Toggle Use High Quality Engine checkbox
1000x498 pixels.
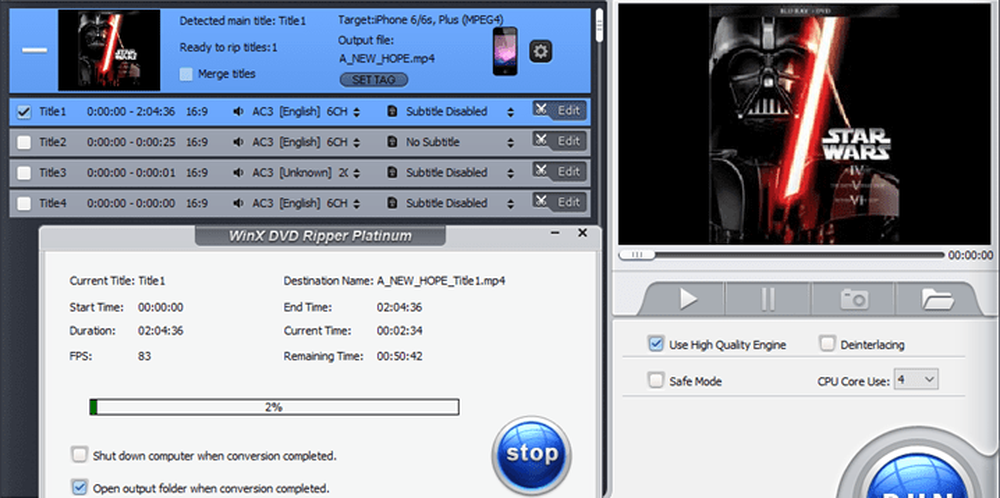(x=656, y=344)
